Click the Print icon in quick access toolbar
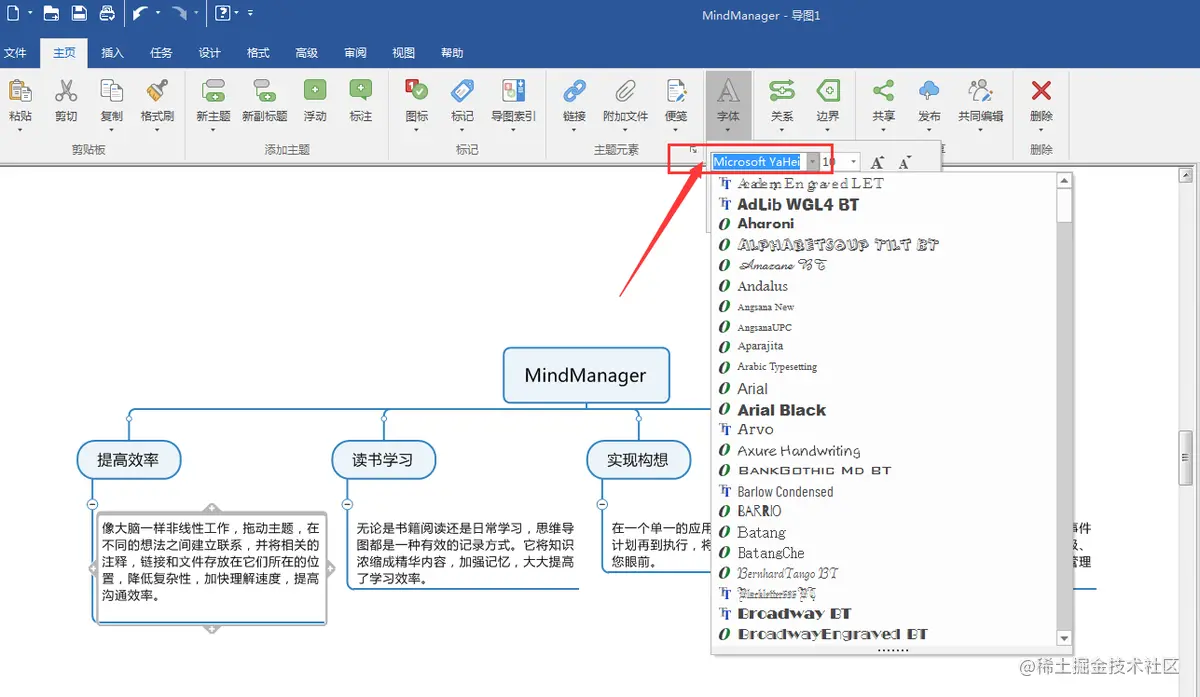1200x697 pixels. (107, 14)
